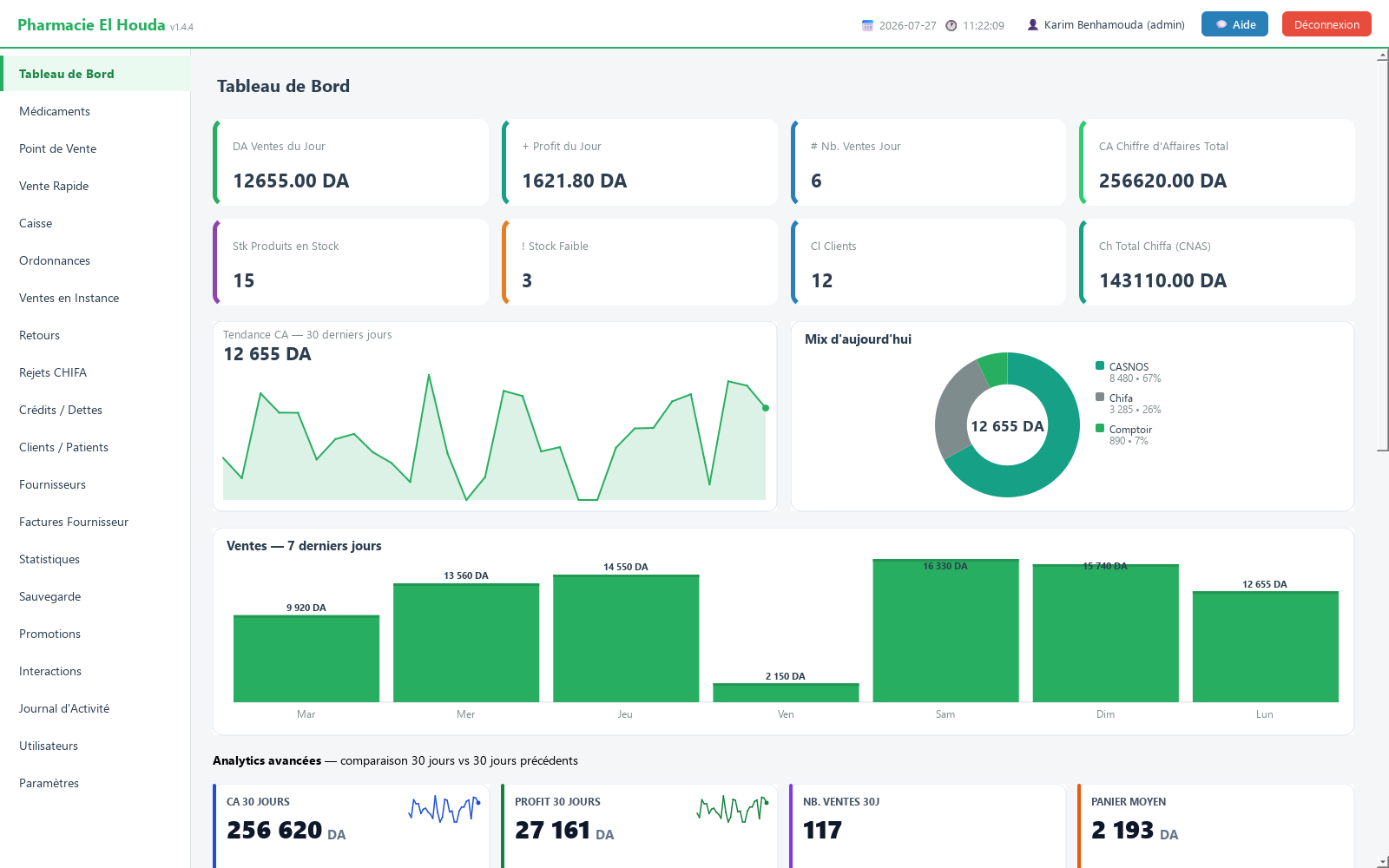The height and width of the screenshot is (868, 1389).
Task: Open Rejets CHIFA in sidebar
Action: point(95,372)
